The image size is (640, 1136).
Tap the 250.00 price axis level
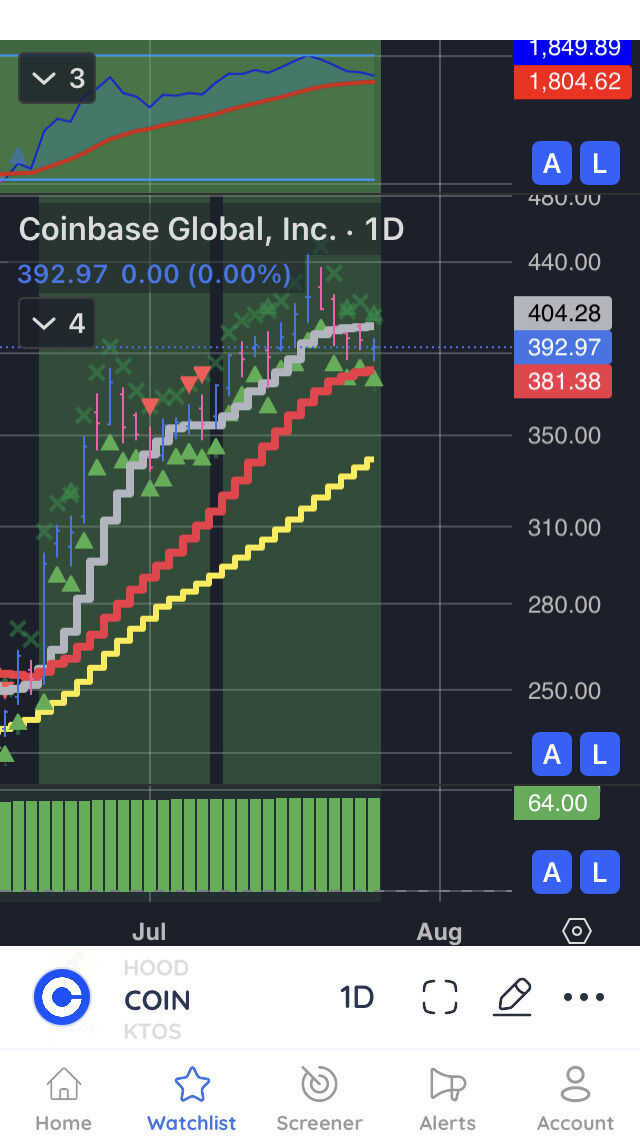(565, 690)
